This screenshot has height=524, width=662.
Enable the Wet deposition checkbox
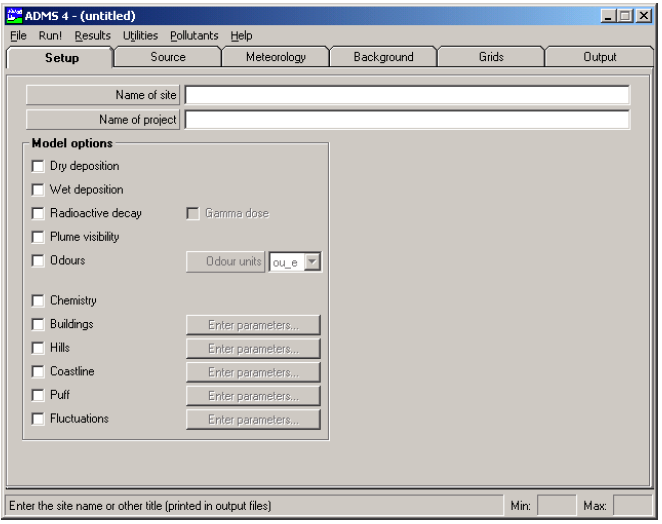tap(38, 190)
